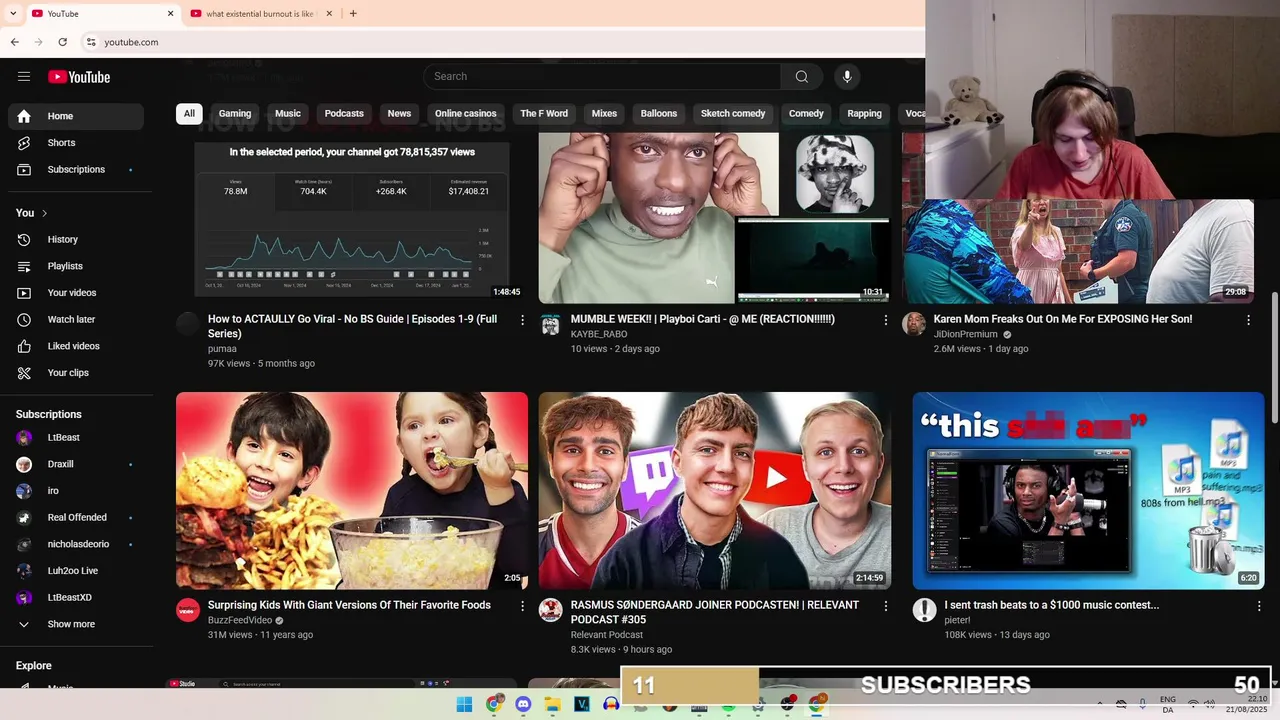Click pieter! channel avatar
This screenshot has width=1280, height=720.
click(x=925, y=610)
